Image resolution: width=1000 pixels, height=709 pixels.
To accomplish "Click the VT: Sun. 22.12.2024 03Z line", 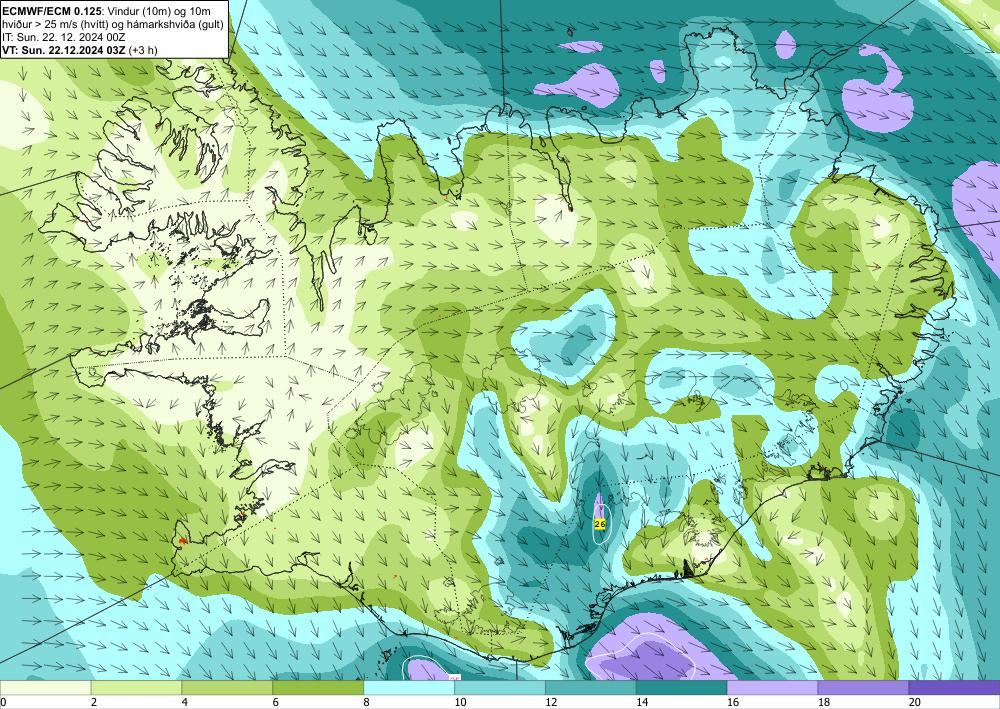I will 64,50.
